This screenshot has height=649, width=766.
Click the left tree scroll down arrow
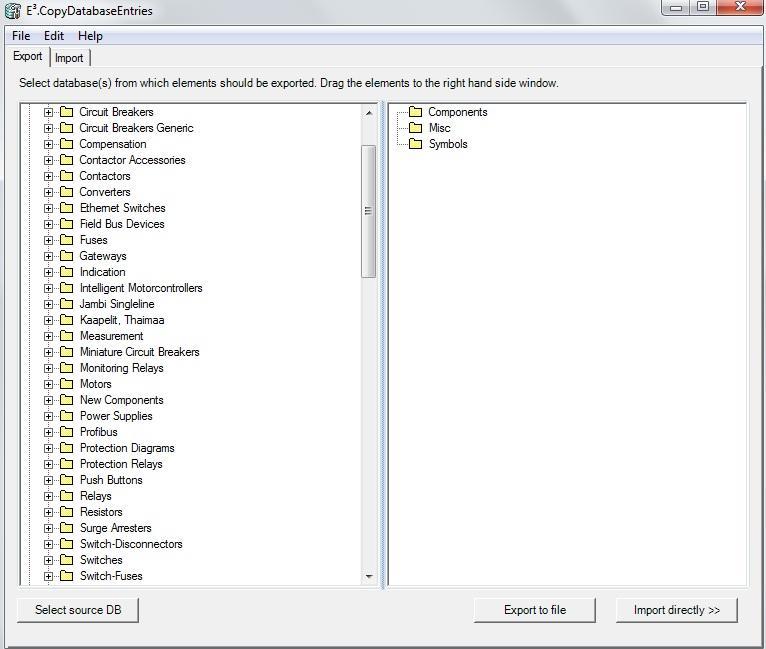click(x=369, y=576)
